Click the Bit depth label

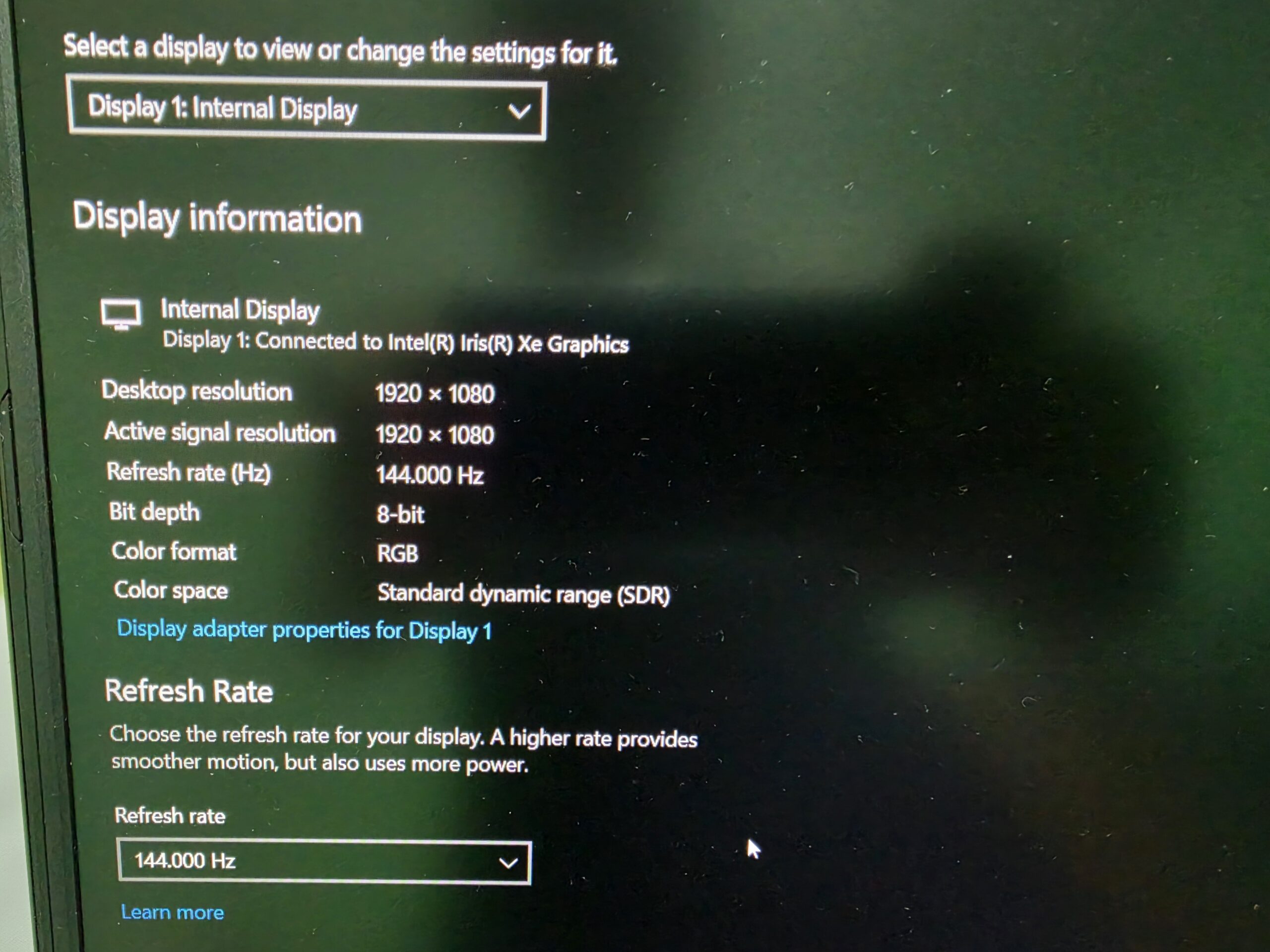(154, 512)
